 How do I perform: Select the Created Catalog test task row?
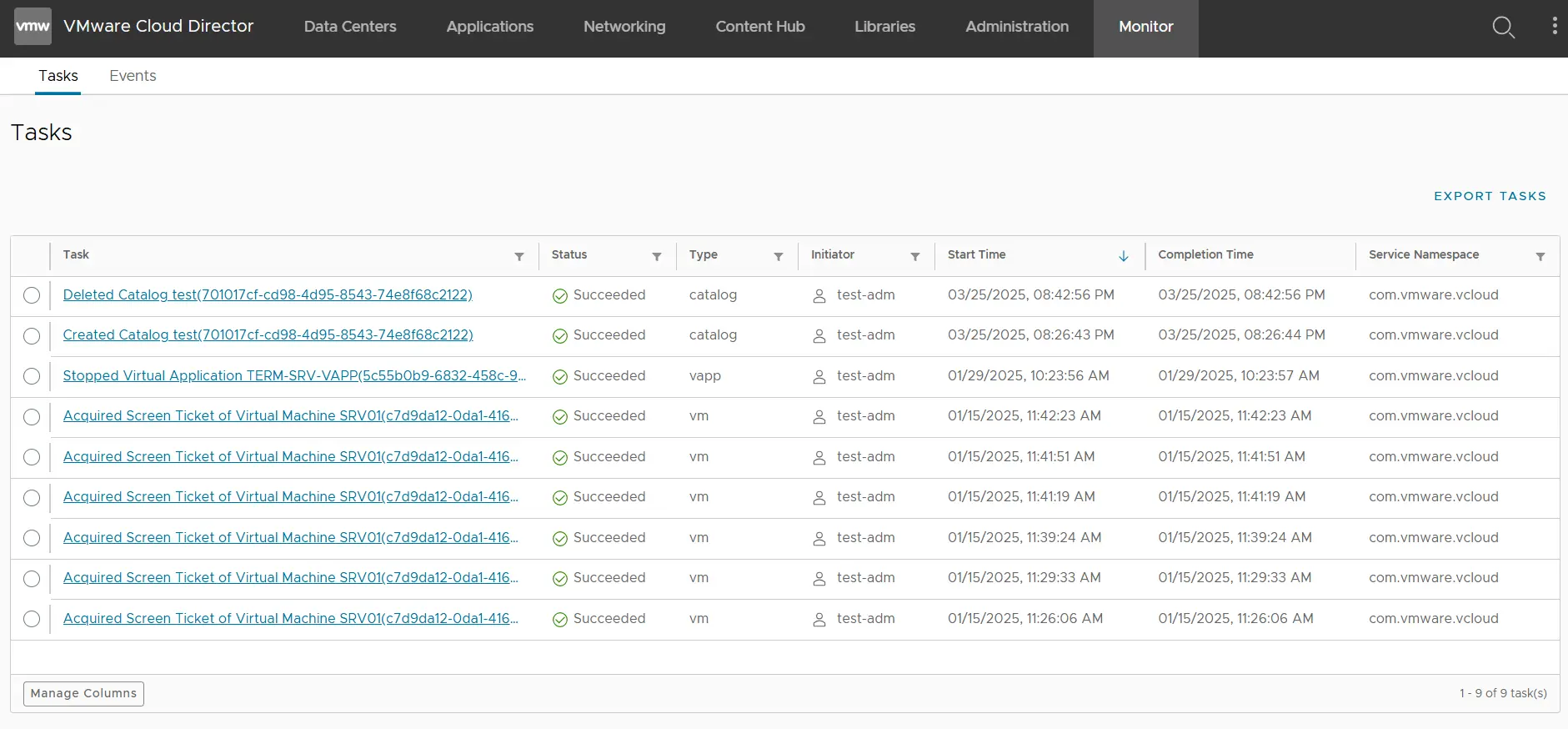pos(32,336)
